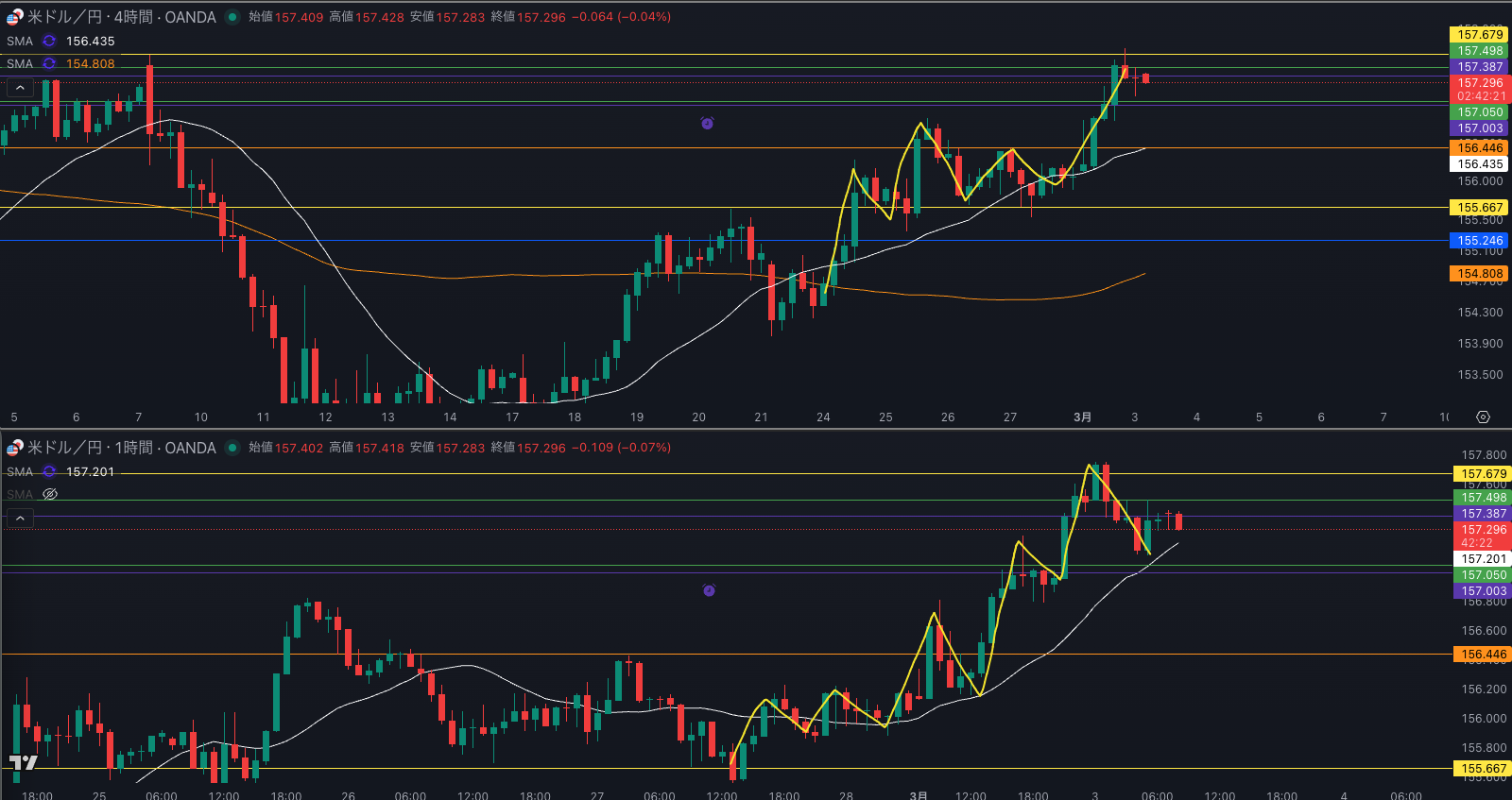The width and height of the screenshot is (1512, 800).
Task: Click the green market status dot on the 4-hour chart
Action: click(x=232, y=17)
